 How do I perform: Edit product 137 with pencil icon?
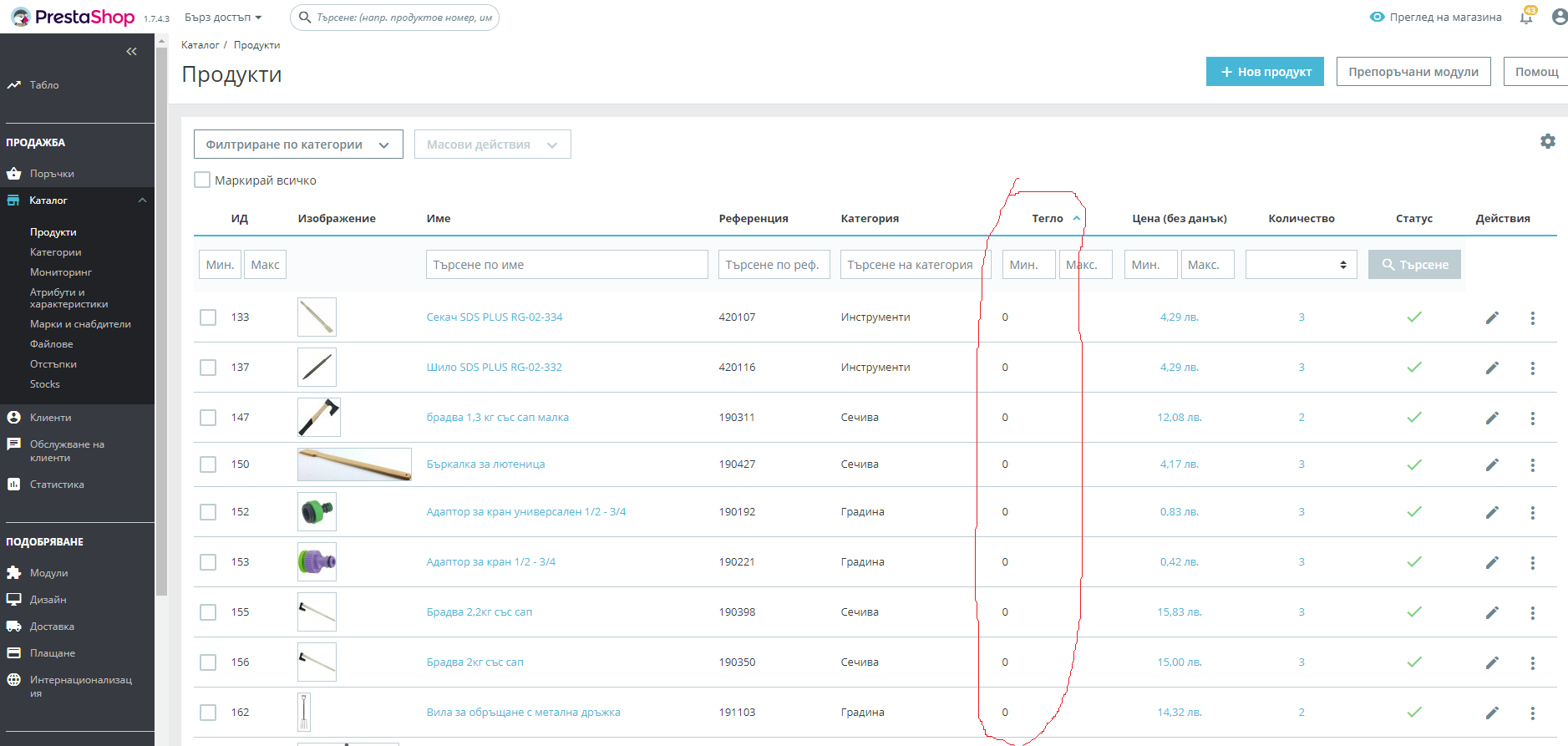pos(1492,368)
